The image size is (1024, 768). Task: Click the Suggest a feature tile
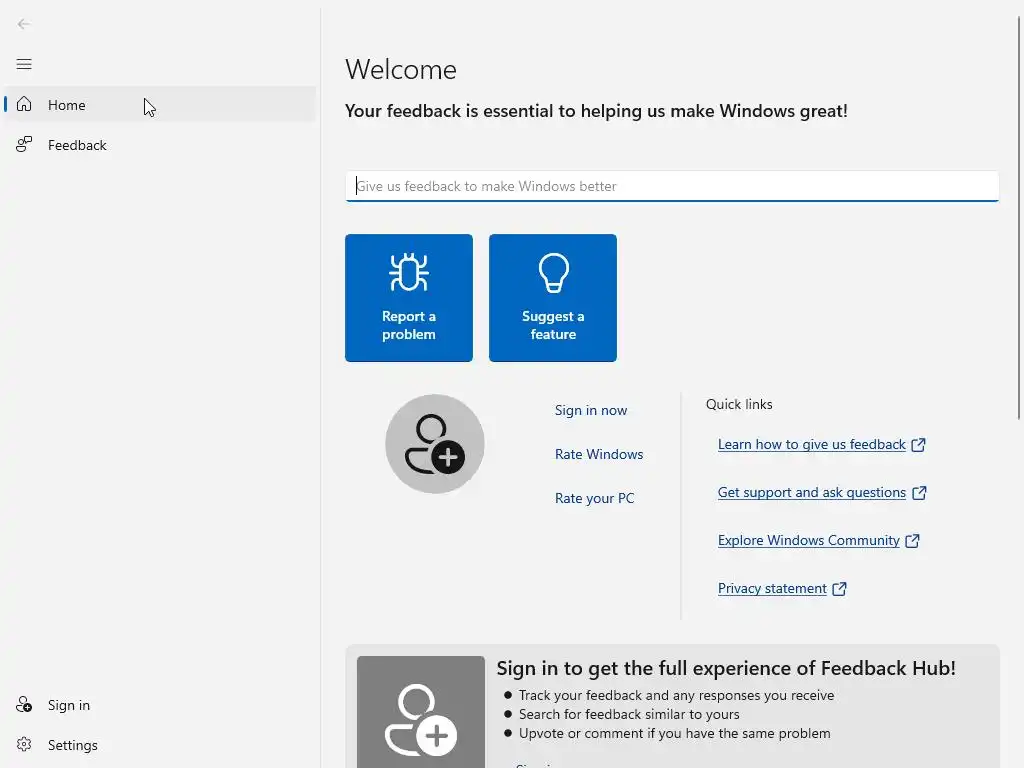click(552, 298)
